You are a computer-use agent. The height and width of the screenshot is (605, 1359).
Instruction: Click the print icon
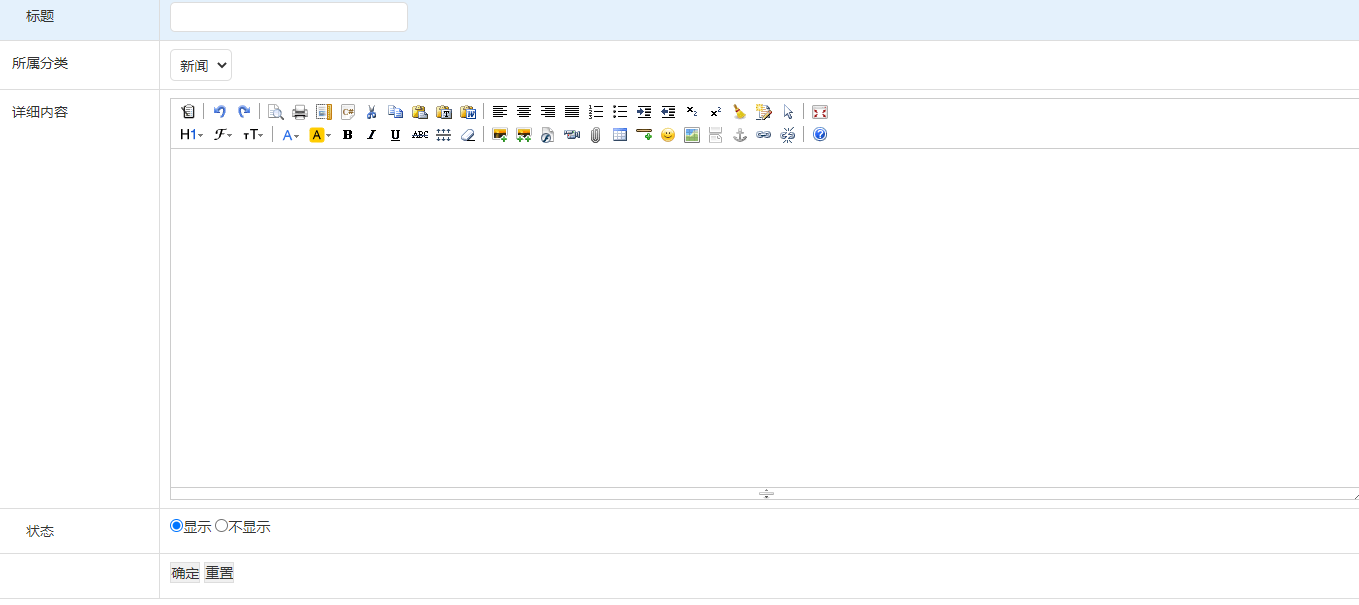click(299, 112)
